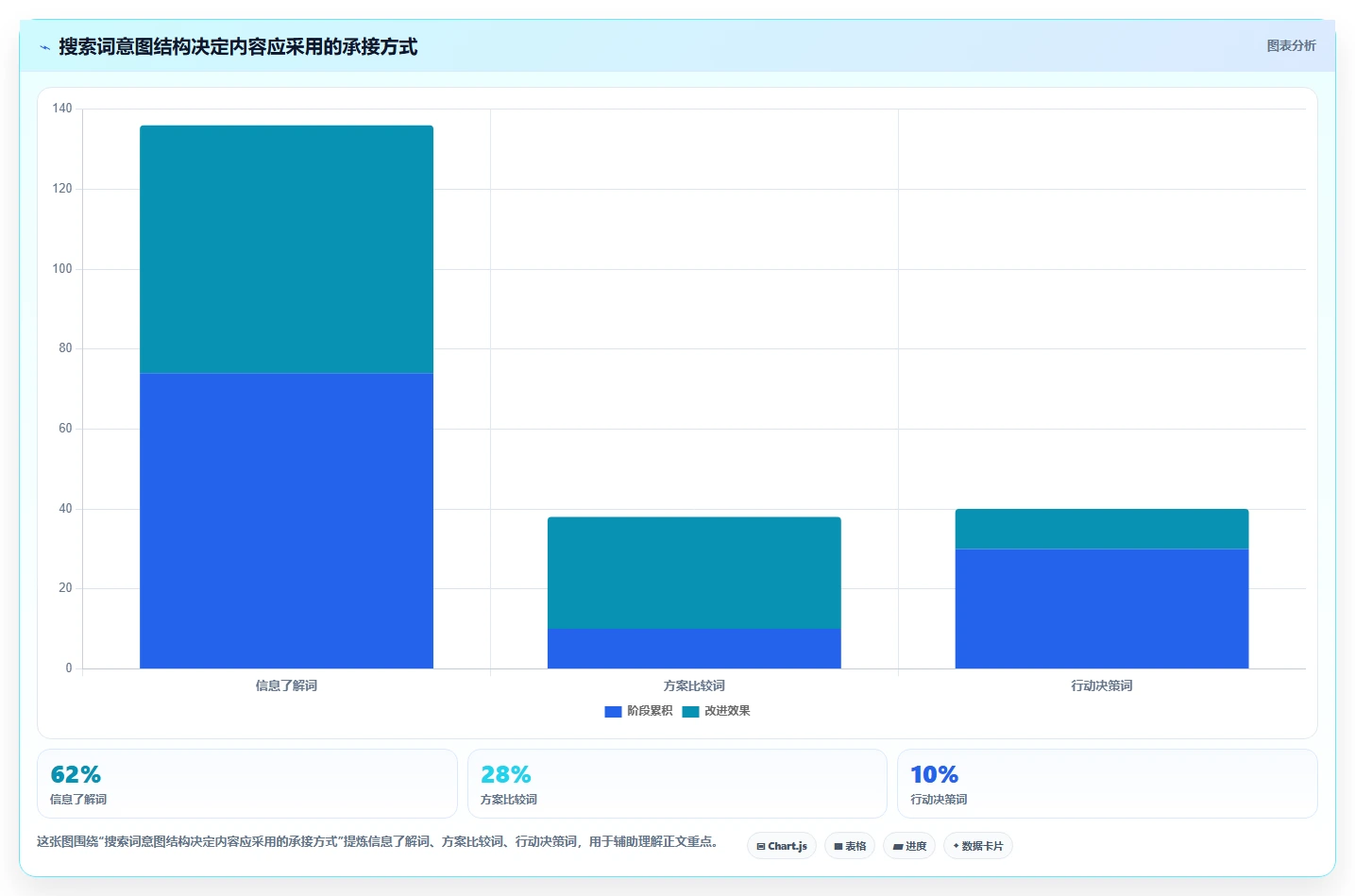The height and width of the screenshot is (896, 1355).
Task: Click the 60 y-axis tick label
Action: point(65,429)
